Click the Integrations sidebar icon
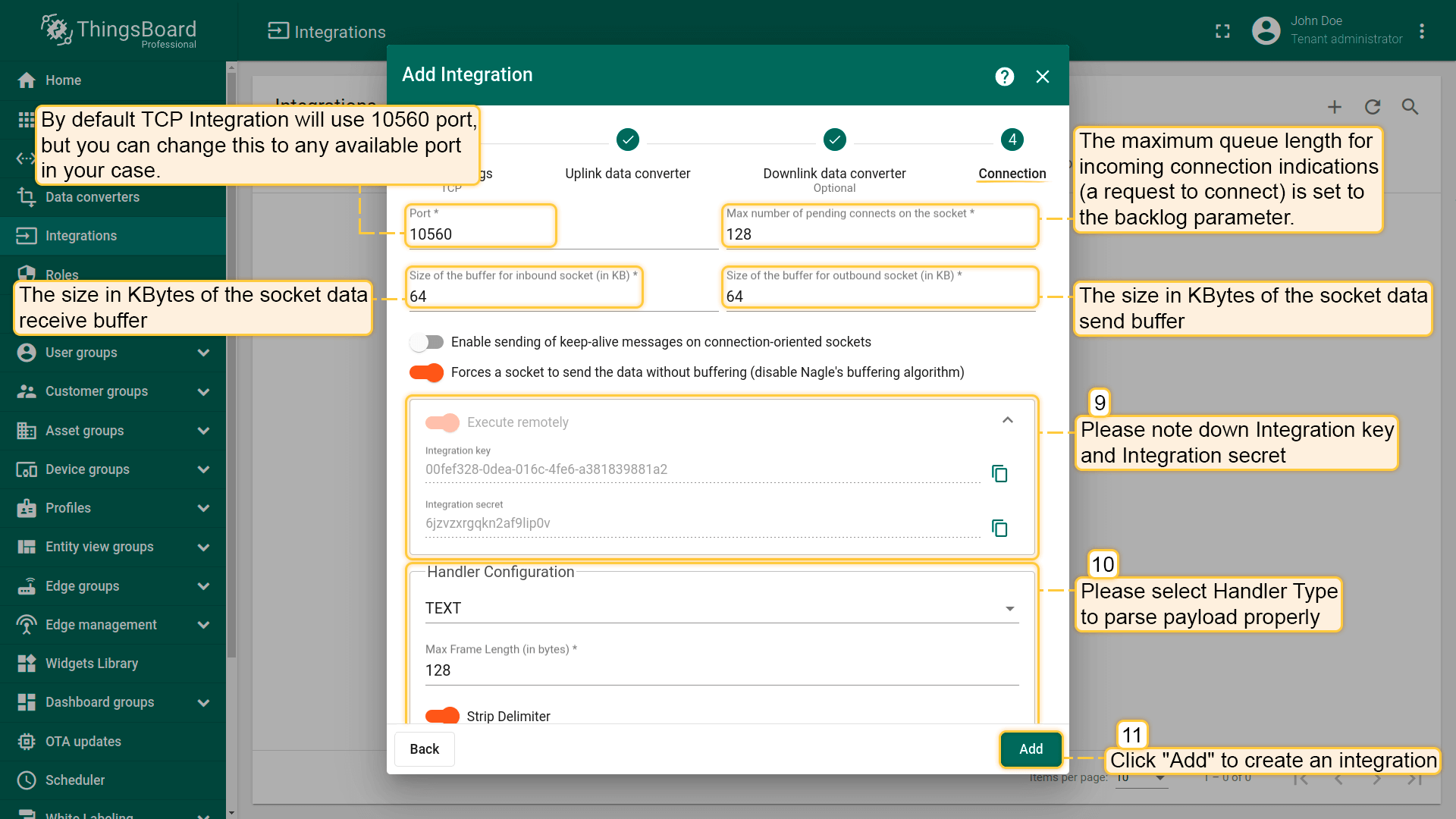Viewport: 1456px width, 819px height. click(27, 236)
